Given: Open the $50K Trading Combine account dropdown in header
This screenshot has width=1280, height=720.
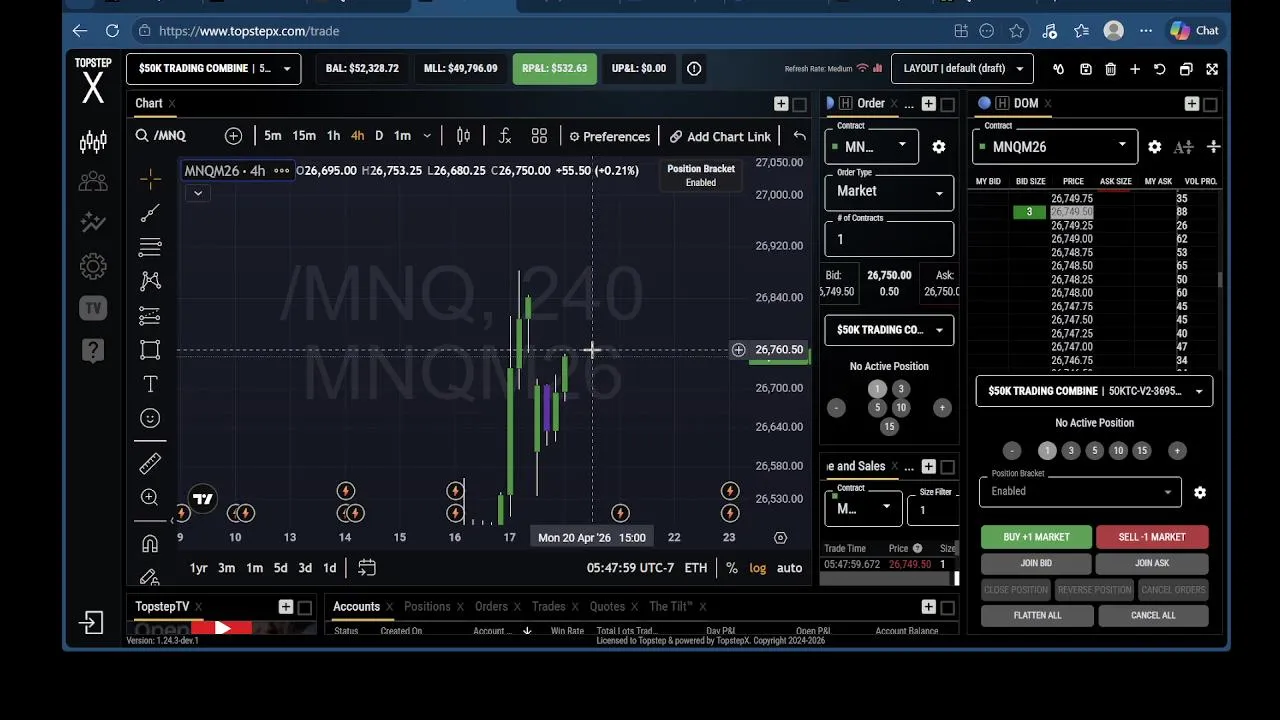Looking at the screenshot, I should pyautogui.click(x=213, y=69).
